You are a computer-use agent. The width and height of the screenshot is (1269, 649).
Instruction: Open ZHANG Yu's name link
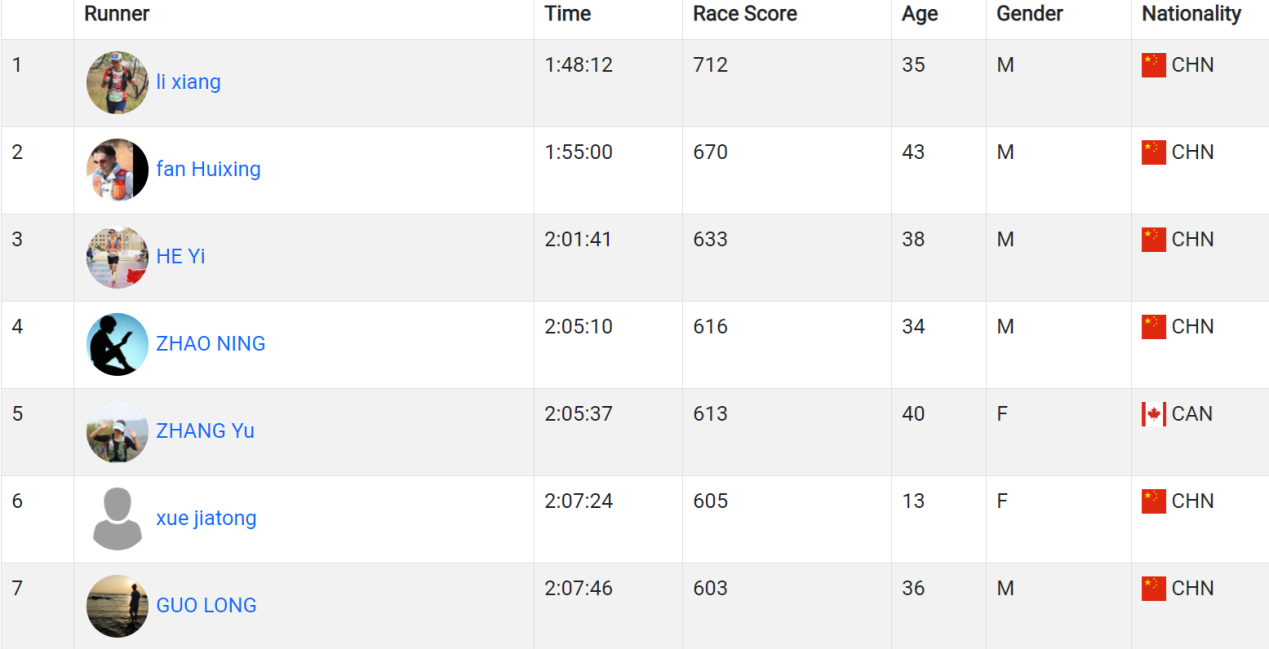click(x=205, y=430)
